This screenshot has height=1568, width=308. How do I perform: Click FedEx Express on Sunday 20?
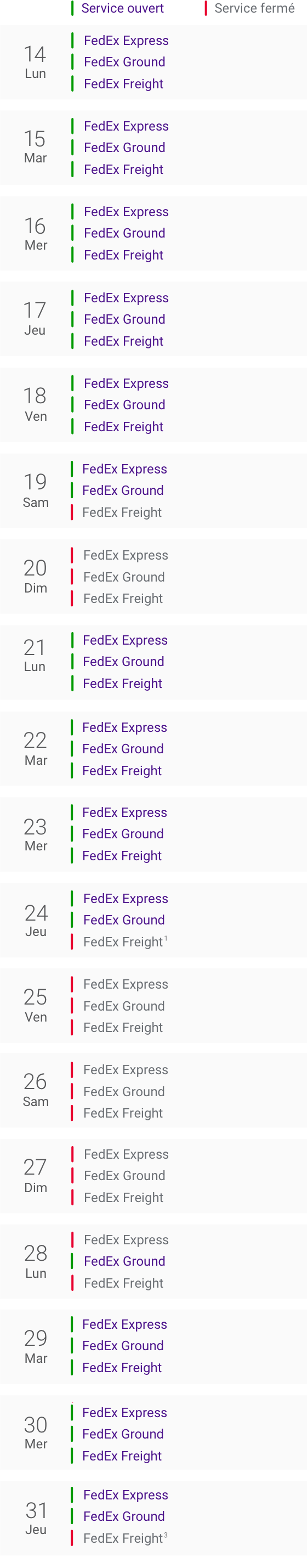pos(126,555)
